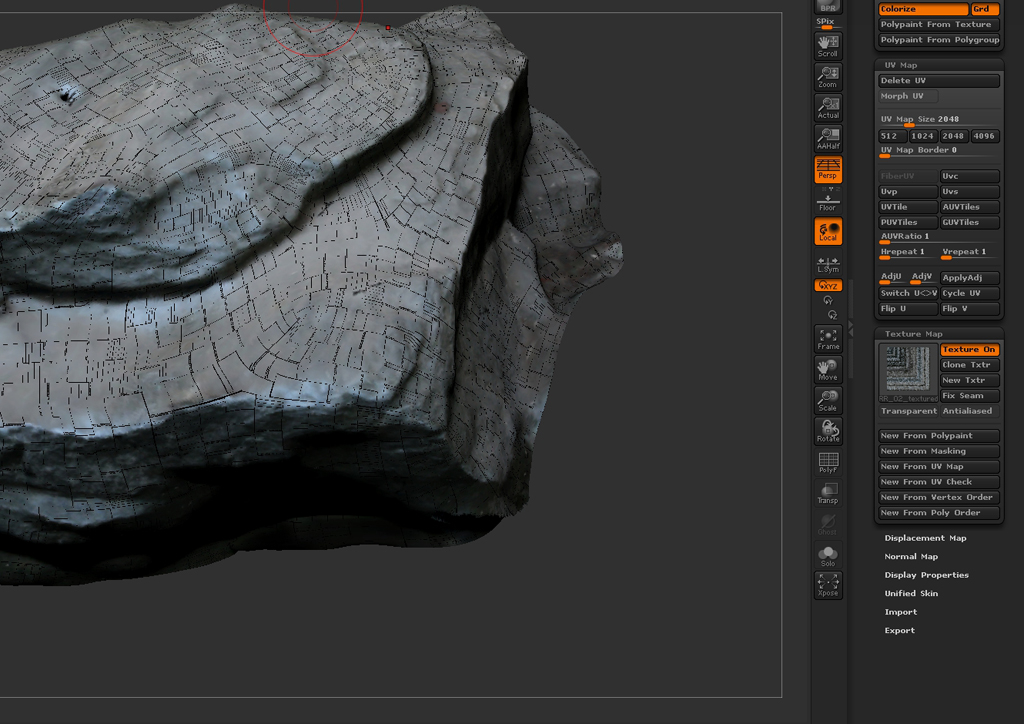Image resolution: width=1024 pixels, height=724 pixels.
Task: Select the Move view icon
Action: [x=828, y=370]
